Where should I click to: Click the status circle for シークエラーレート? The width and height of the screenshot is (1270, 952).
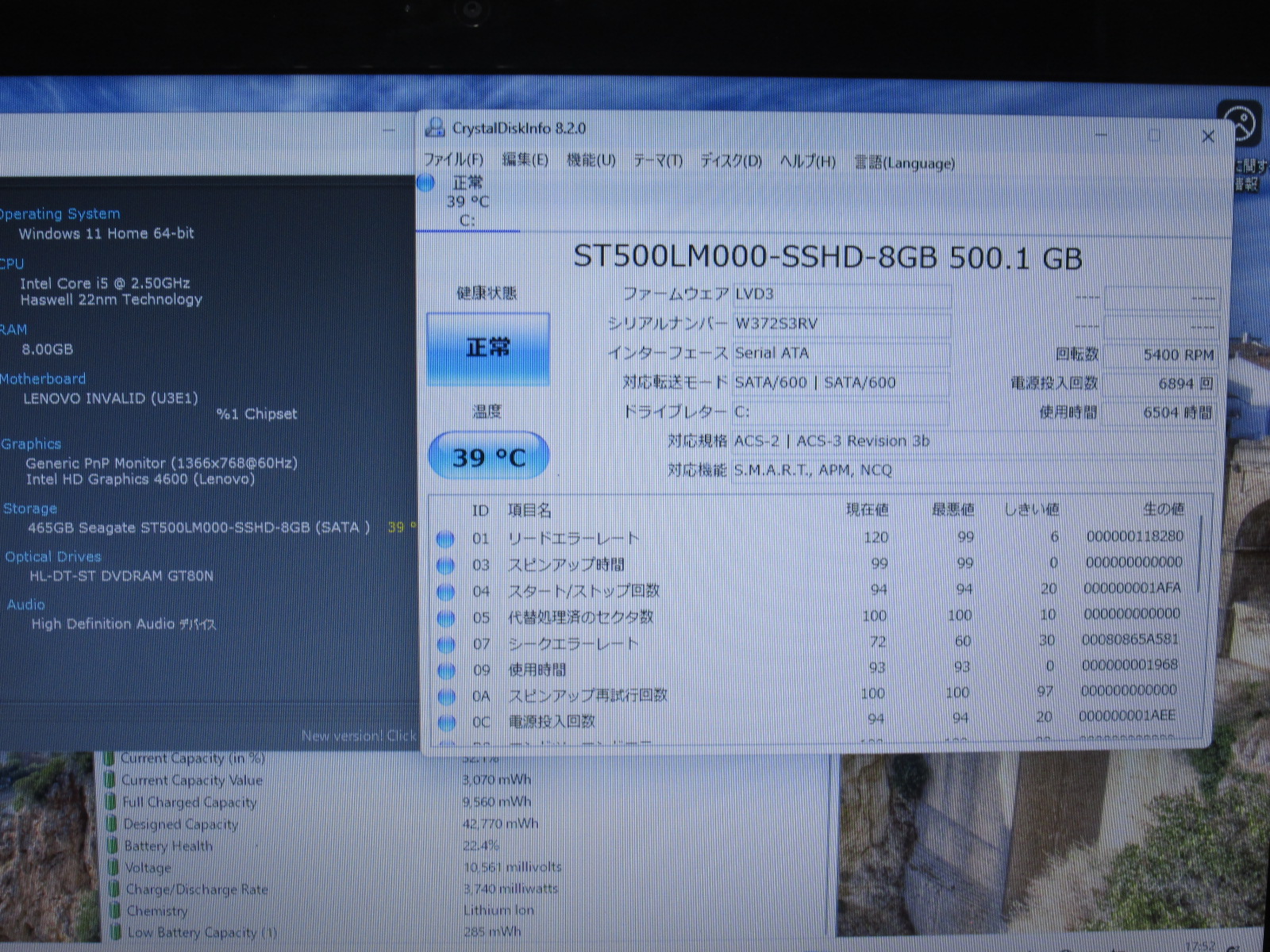point(446,643)
